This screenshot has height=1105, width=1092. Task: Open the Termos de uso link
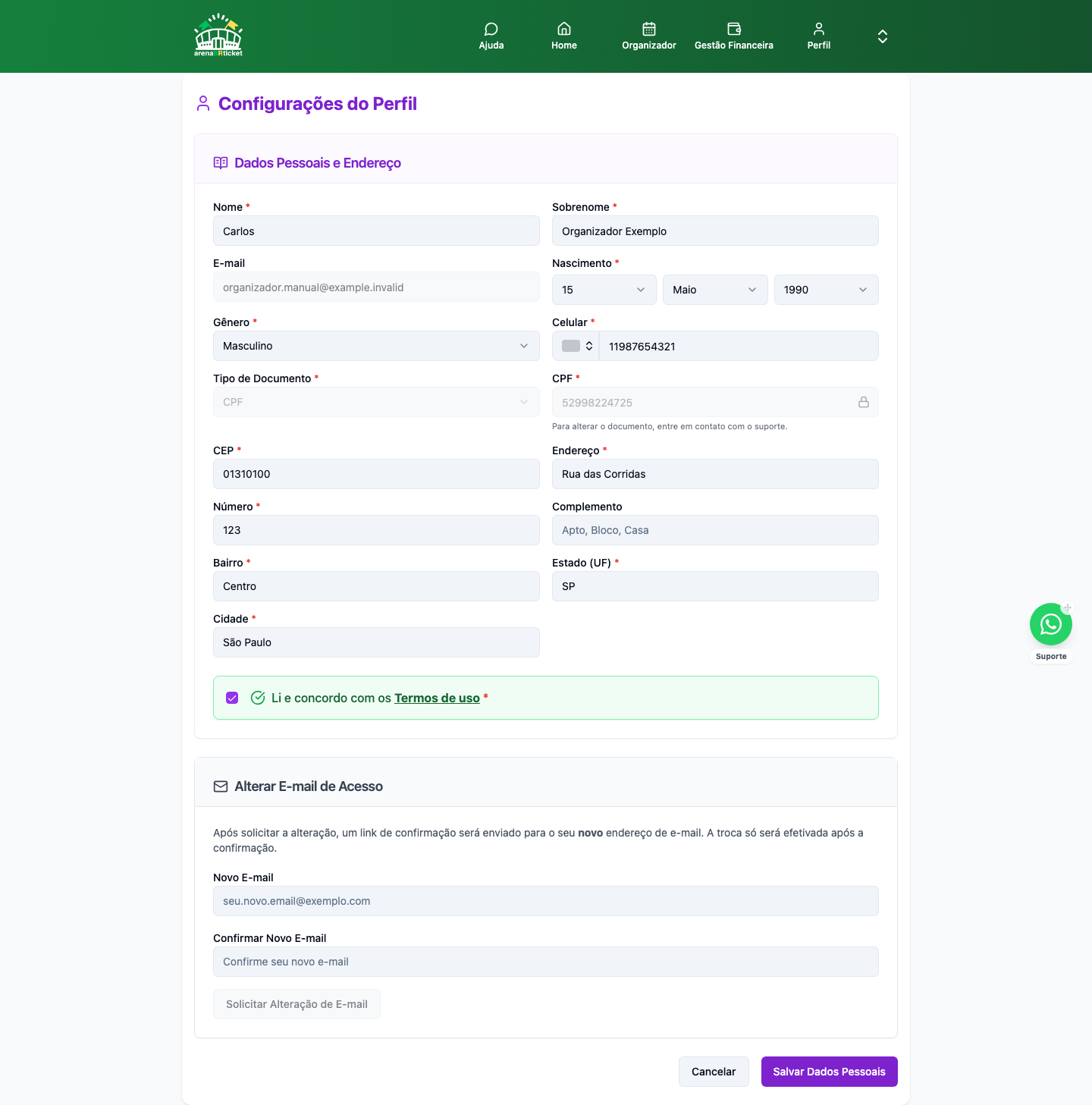tap(437, 698)
